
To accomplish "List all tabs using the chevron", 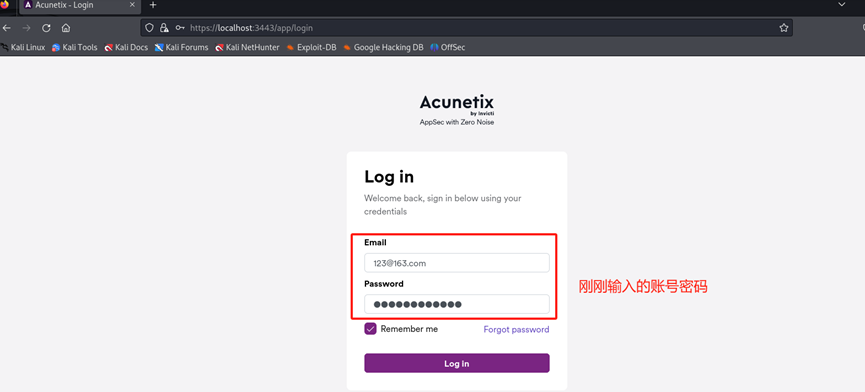I will [x=841, y=4].
